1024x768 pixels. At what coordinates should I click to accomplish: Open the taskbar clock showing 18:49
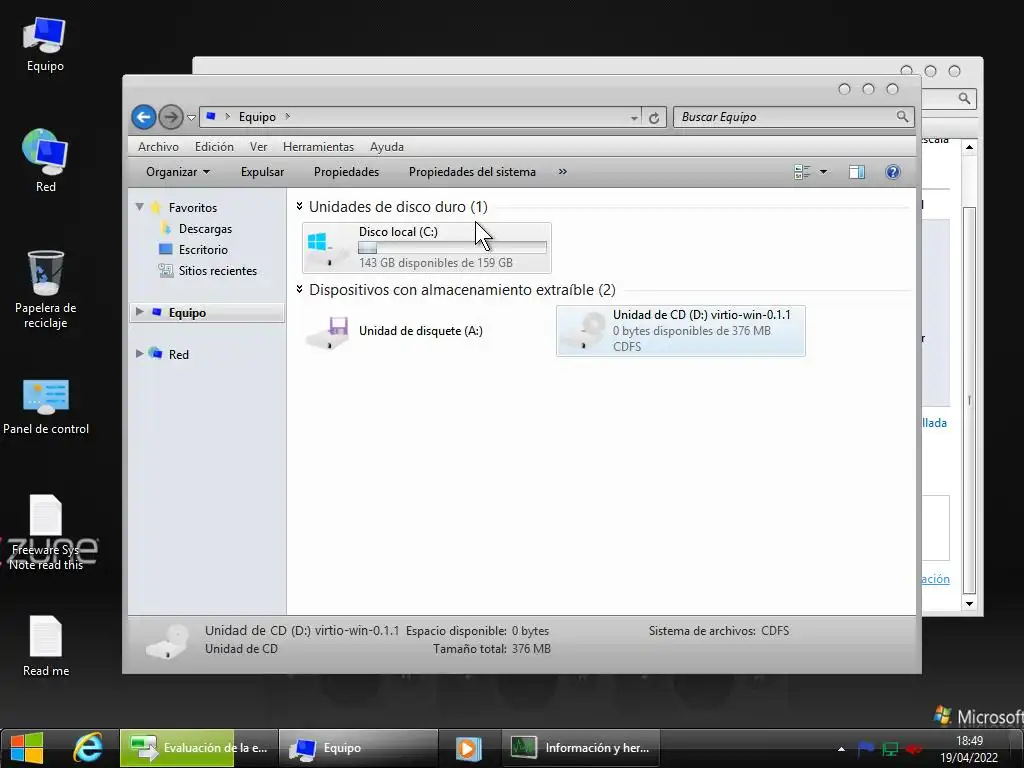(969, 749)
